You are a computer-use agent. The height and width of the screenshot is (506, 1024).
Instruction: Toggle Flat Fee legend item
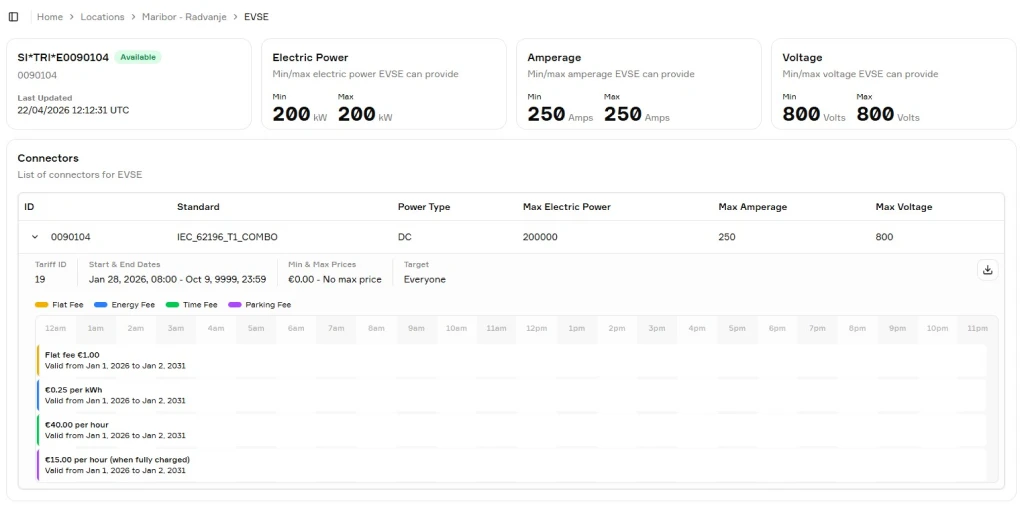[x=59, y=304]
